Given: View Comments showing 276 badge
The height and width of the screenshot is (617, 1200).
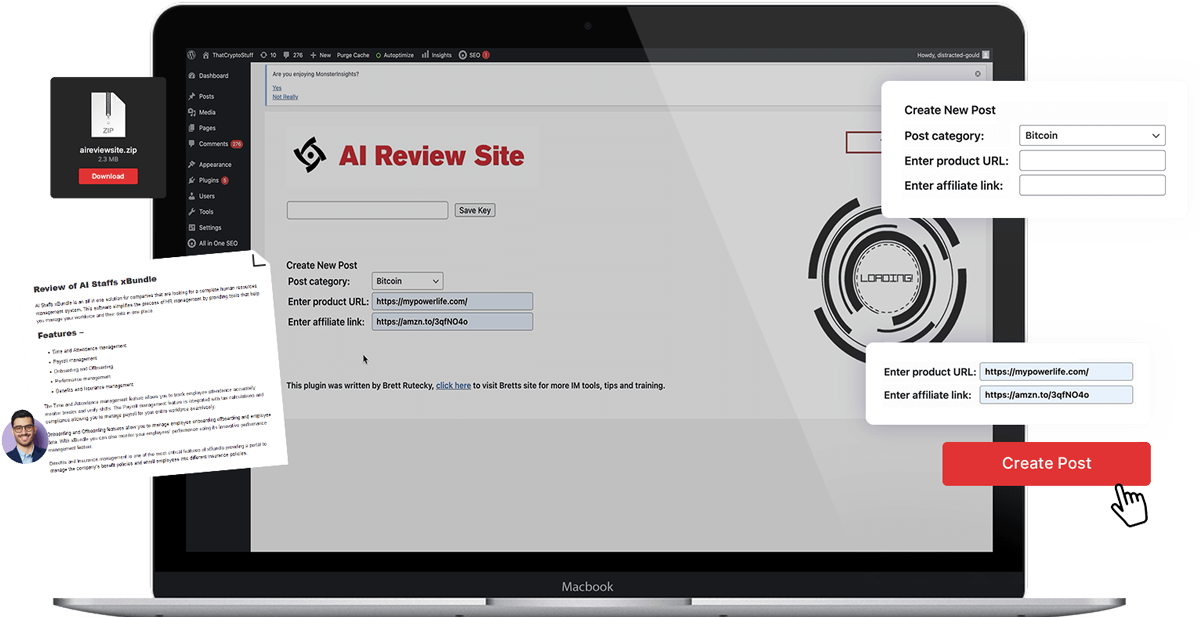Looking at the screenshot, I should (215, 144).
